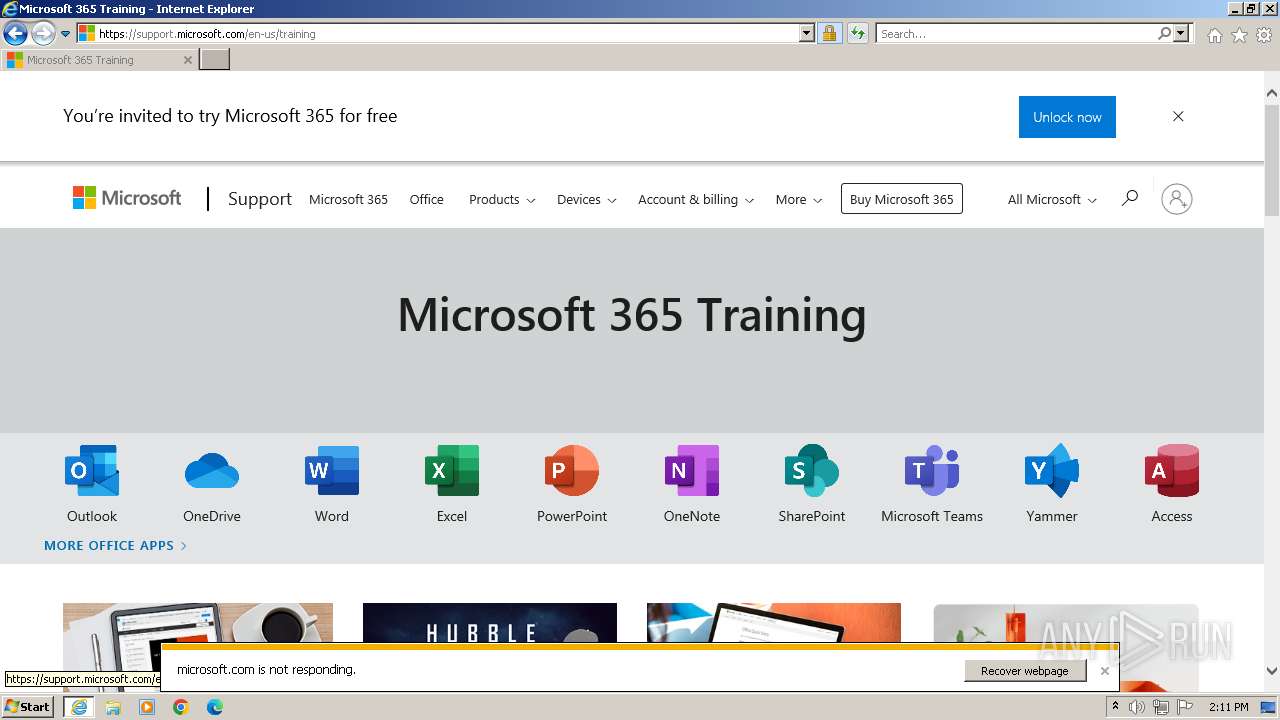Launch Microsoft Edge from the taskbar

(x=215, y=707)
